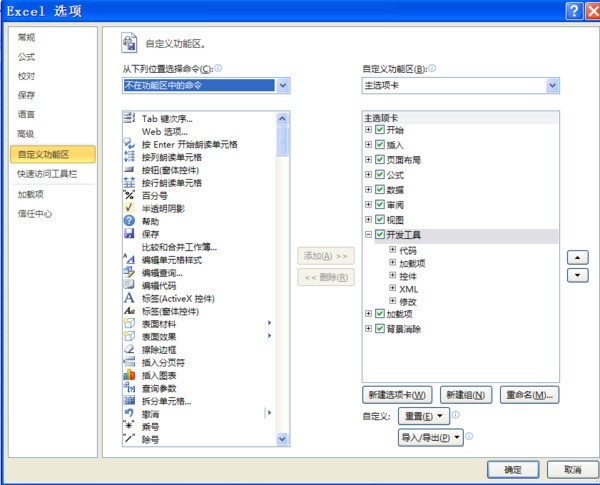Click command list scrollbar down arrow
Image resolution: width=600 pixels, height=485 pixels.
tap(282, 439)
